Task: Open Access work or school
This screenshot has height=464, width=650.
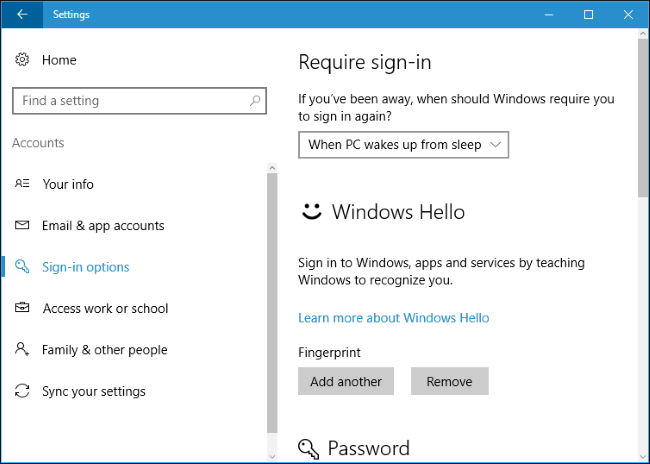Action: (x=105, y=309)
